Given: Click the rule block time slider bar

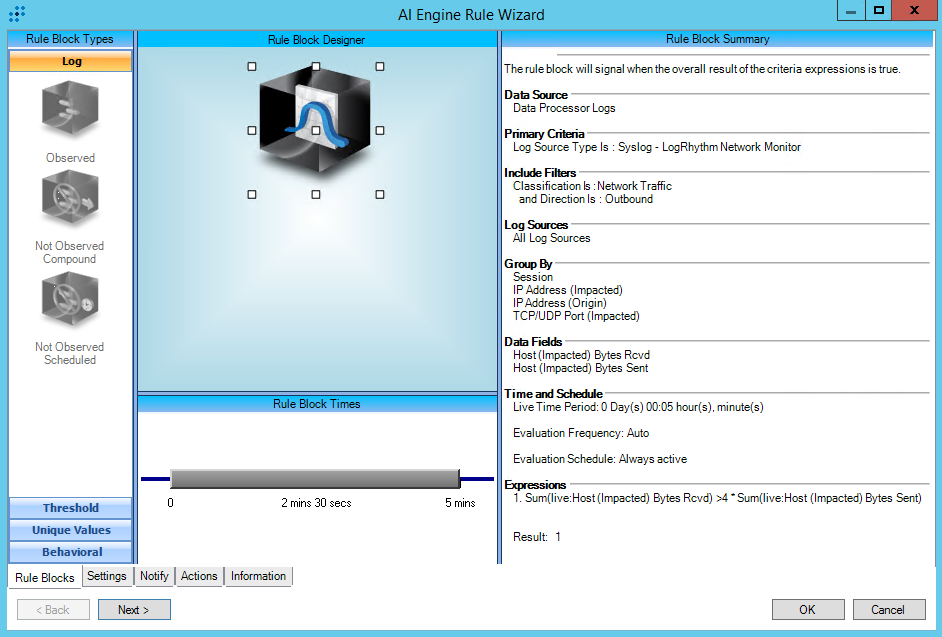Looking at the screenshot, I should [315, 479].
